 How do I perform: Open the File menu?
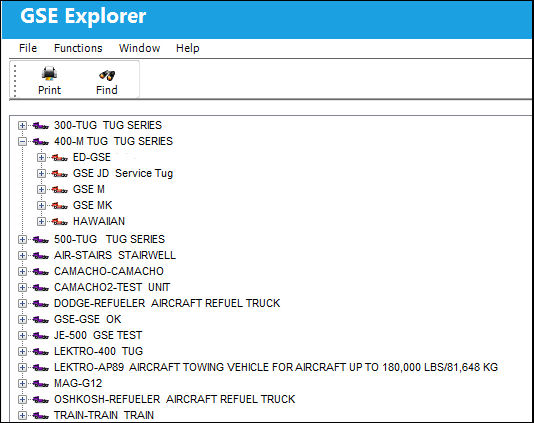pyautogui.click(x=28, y=48)
